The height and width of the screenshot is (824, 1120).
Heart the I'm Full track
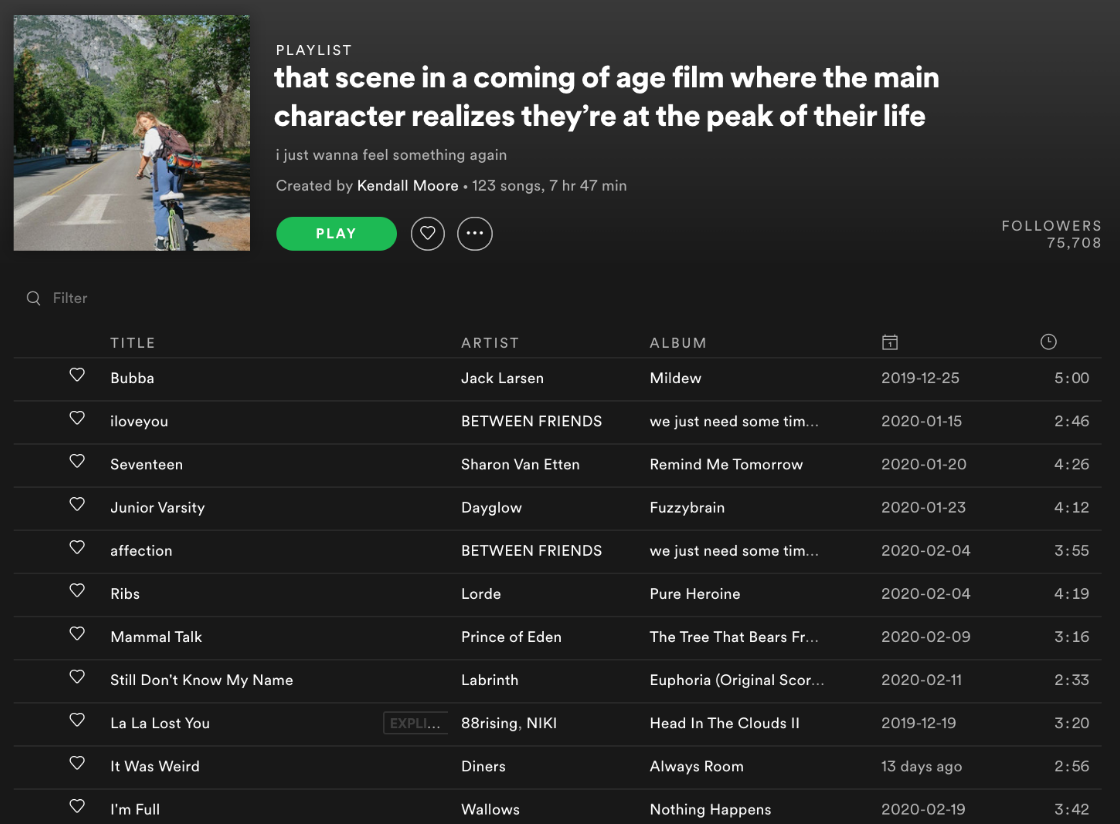tap(77, 806)
